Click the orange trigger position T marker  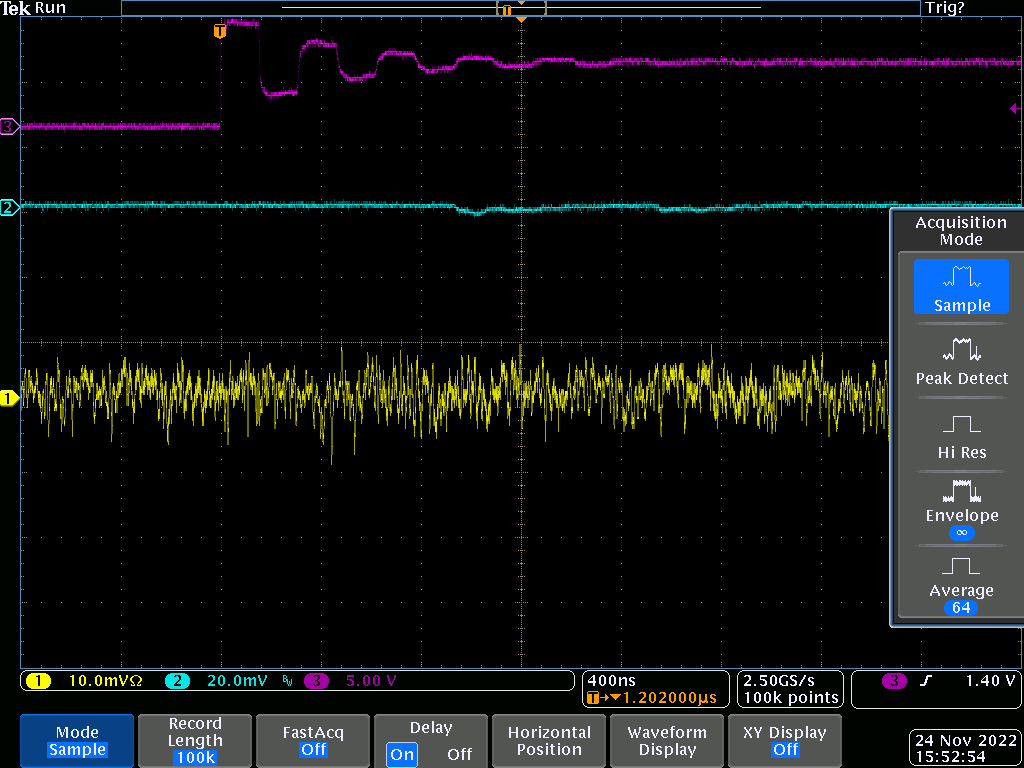[220, 31]
